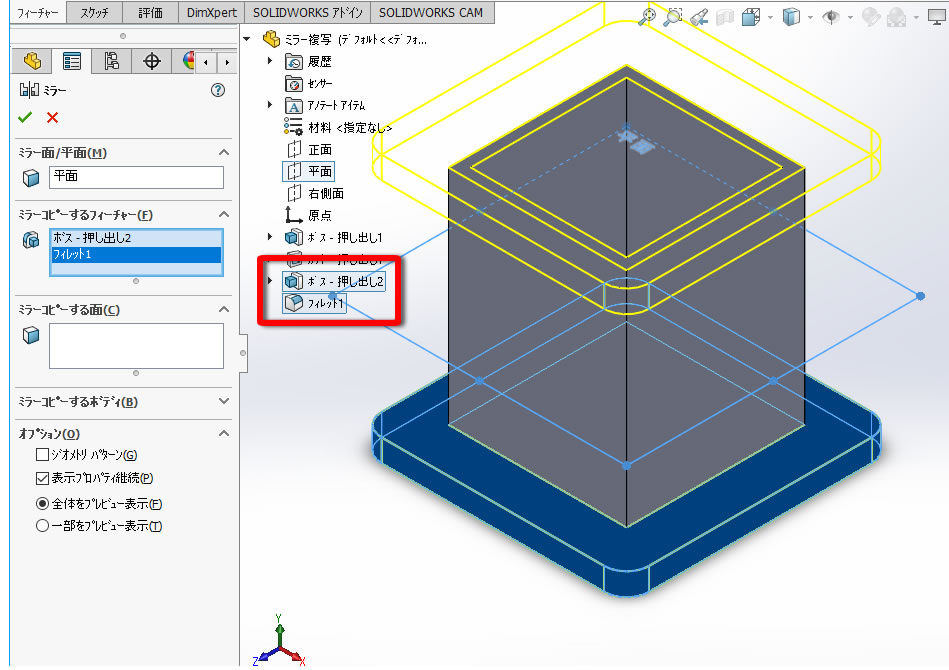This screenshot has width=949, height=670.
Task: Open the mirror help question mark
Action: tap(218, 90)
